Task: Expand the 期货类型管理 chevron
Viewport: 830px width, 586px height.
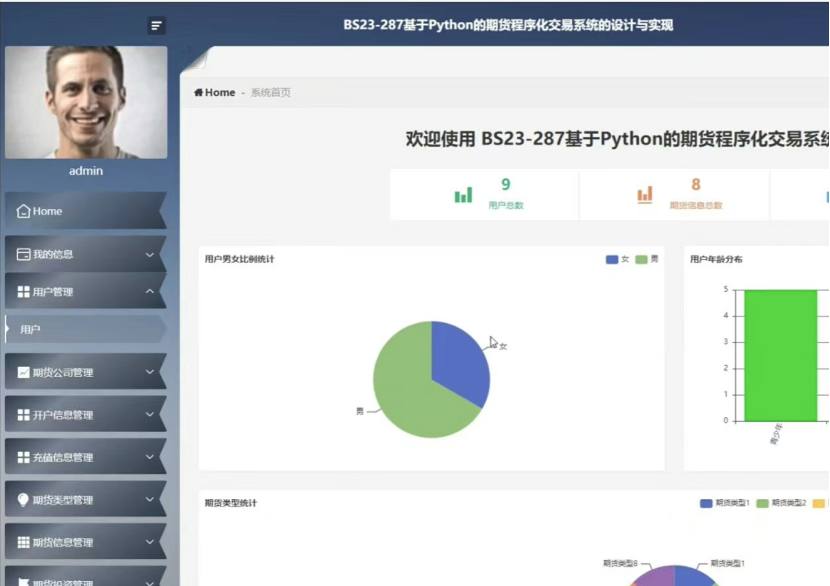Action: click(150, 499)
